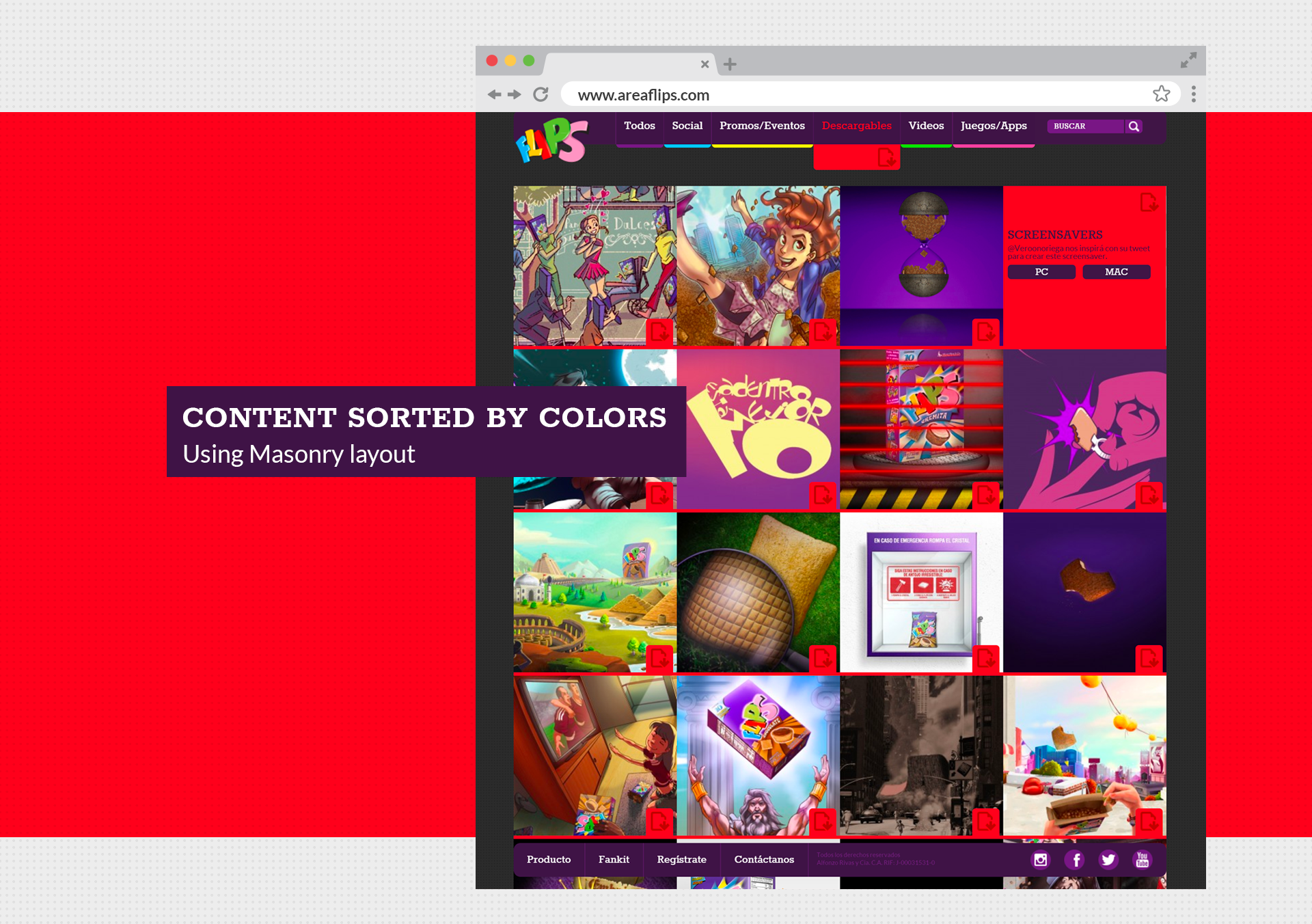Click the Flips logo
1312x924 pixels.
[x=551, y=140]
